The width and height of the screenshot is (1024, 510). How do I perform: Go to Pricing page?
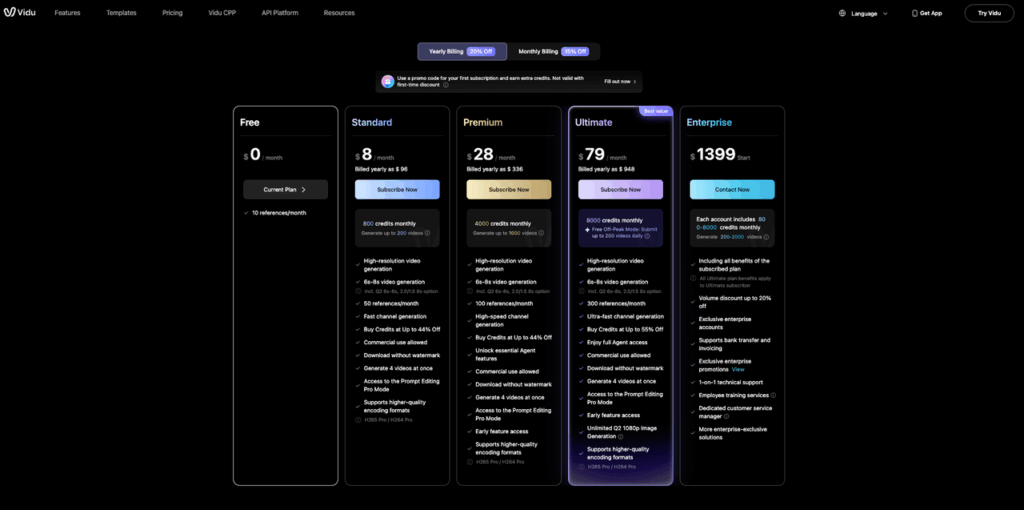(172, 13)
